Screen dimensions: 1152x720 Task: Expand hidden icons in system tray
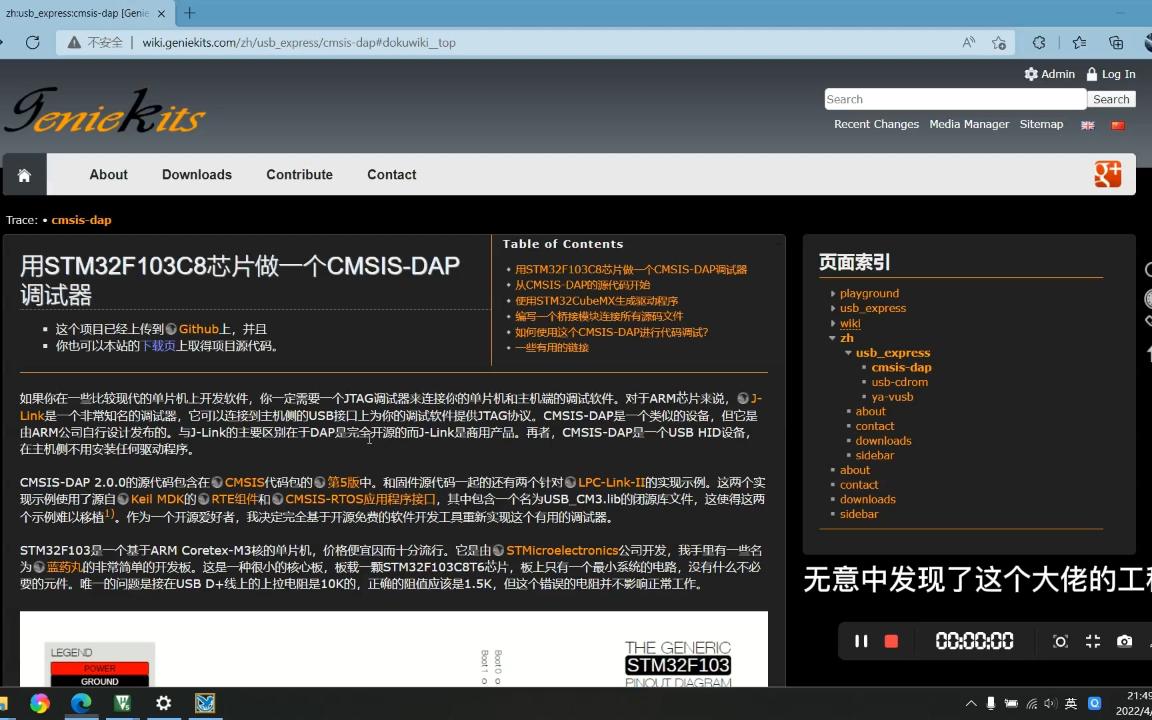[971, 703]
